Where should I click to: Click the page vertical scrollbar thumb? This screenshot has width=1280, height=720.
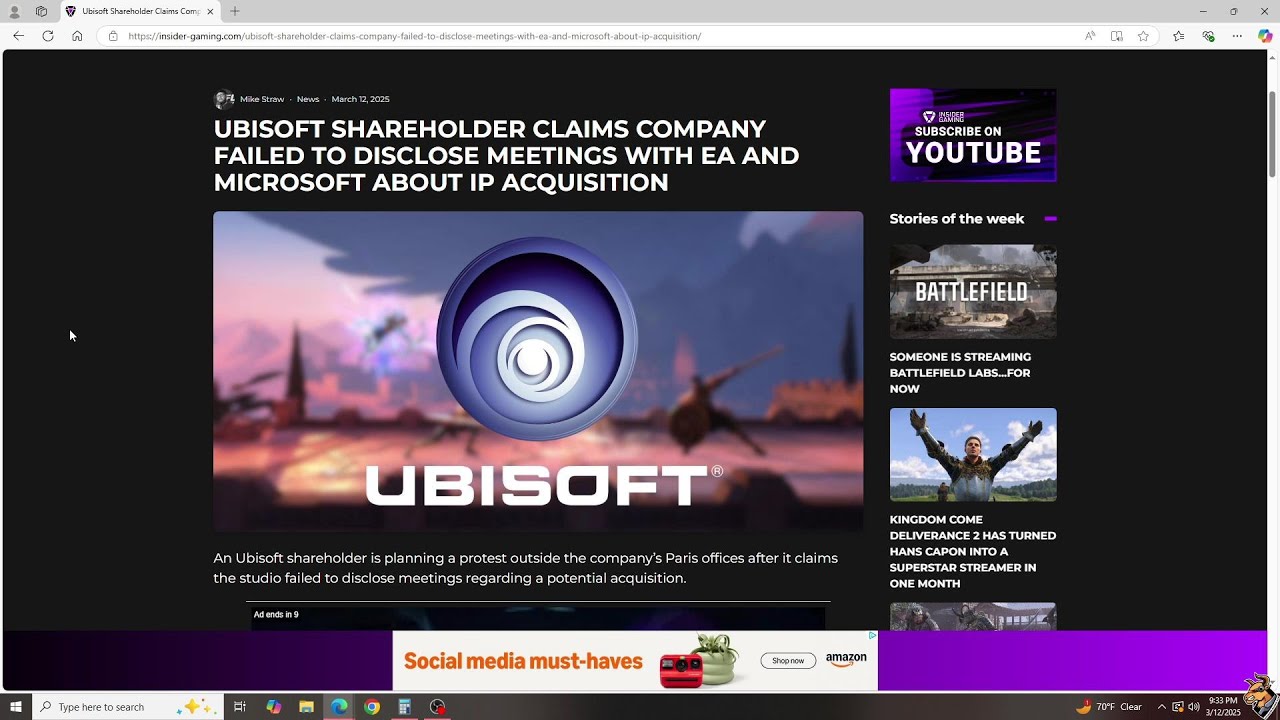[1272, 133]
